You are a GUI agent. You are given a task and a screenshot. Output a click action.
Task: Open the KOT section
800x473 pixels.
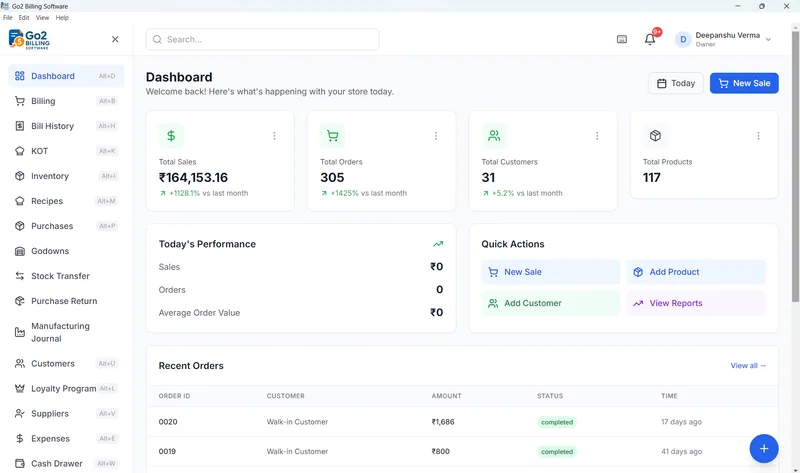click(66, 151)
